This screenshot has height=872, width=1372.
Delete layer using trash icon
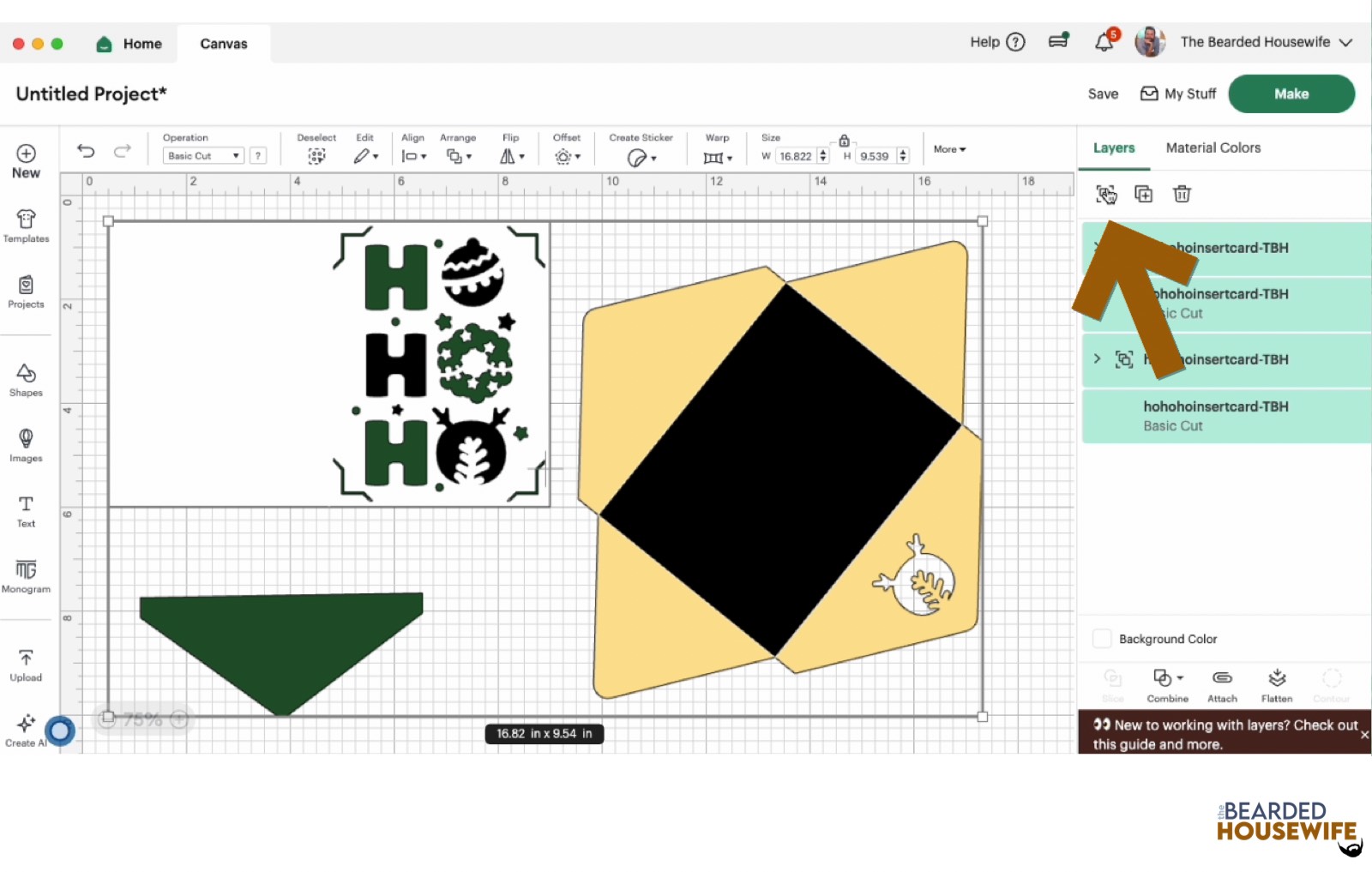[x=1182, y=195]
